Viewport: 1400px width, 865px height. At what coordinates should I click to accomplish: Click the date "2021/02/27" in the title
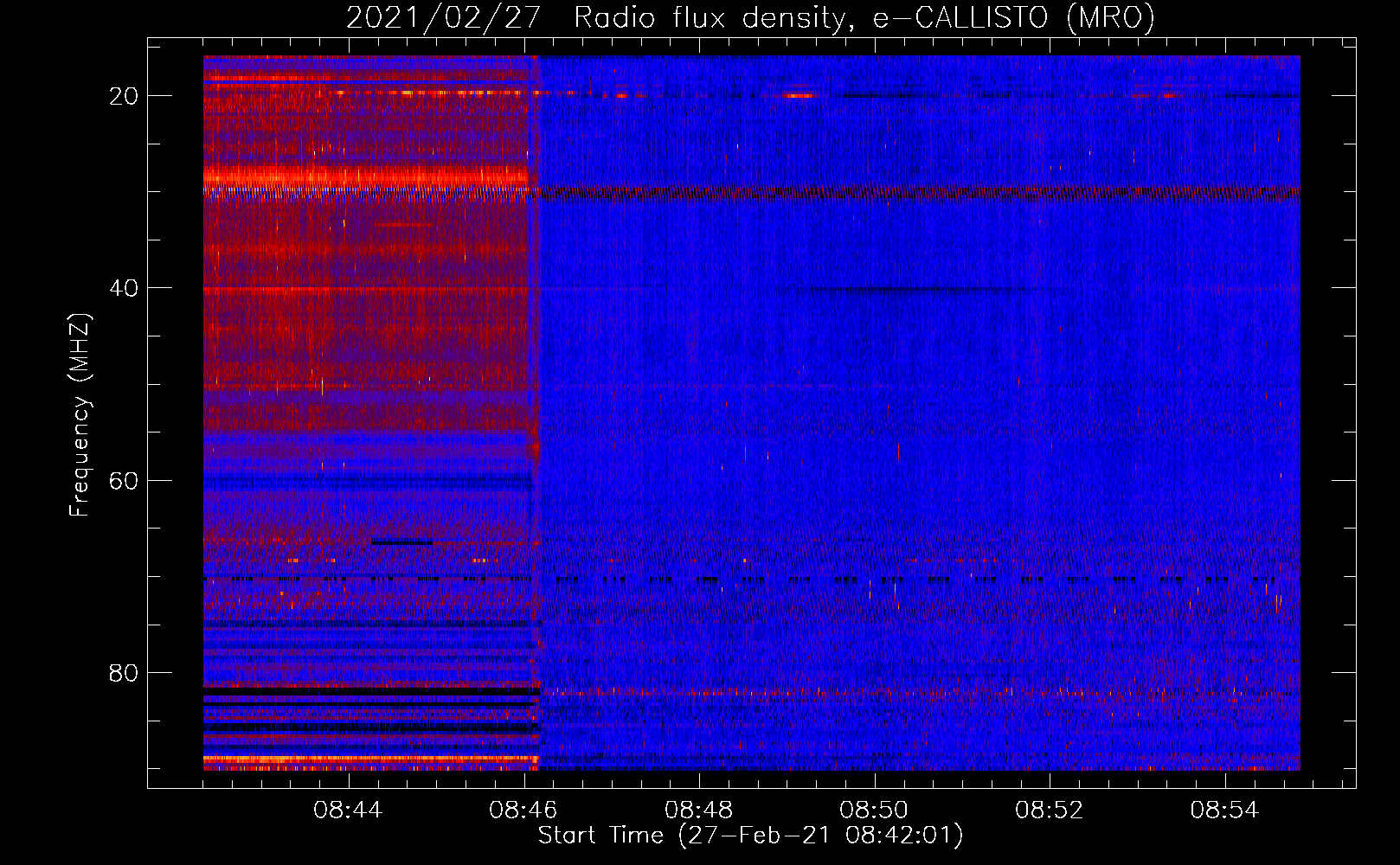(x=445, y=17)
